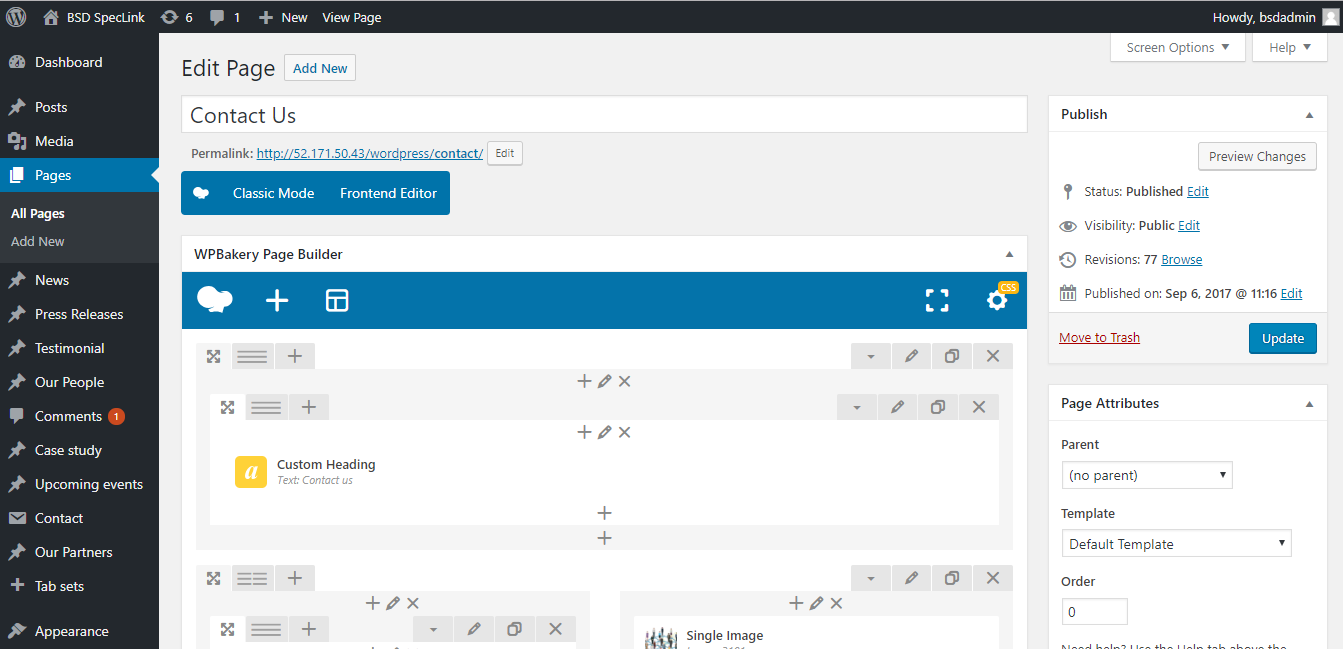Collapse the Publish panel
Viewport: 1343px width, 649px height.
click(1309, 115)
